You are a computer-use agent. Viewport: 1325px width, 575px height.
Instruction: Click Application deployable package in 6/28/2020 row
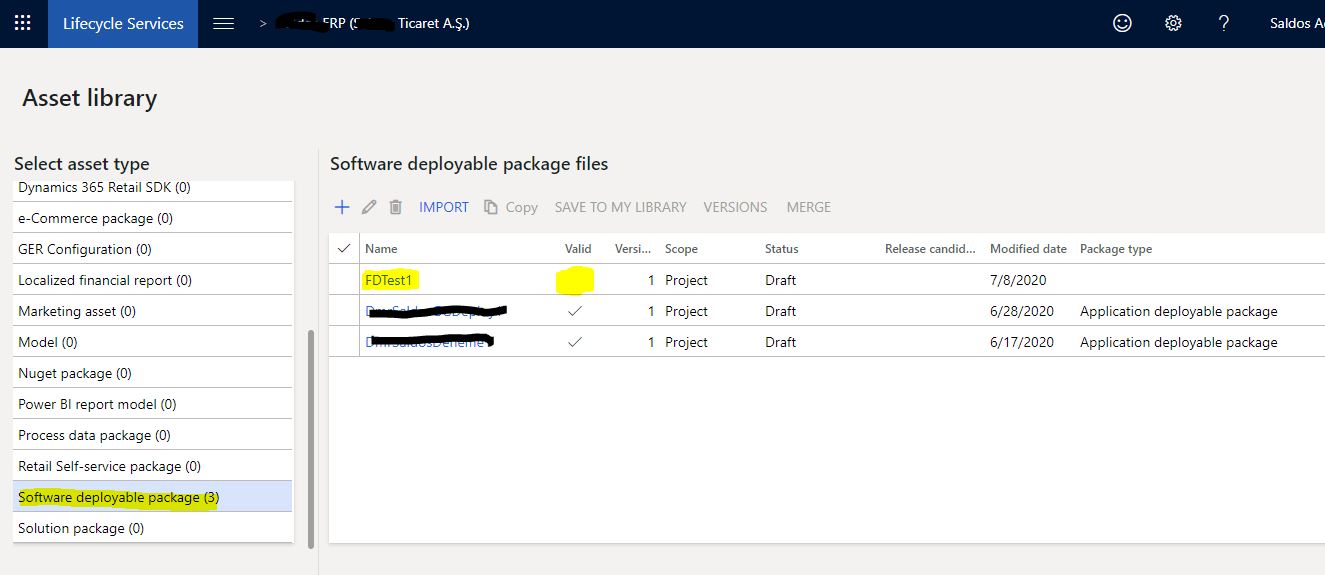pos(1179,311)
